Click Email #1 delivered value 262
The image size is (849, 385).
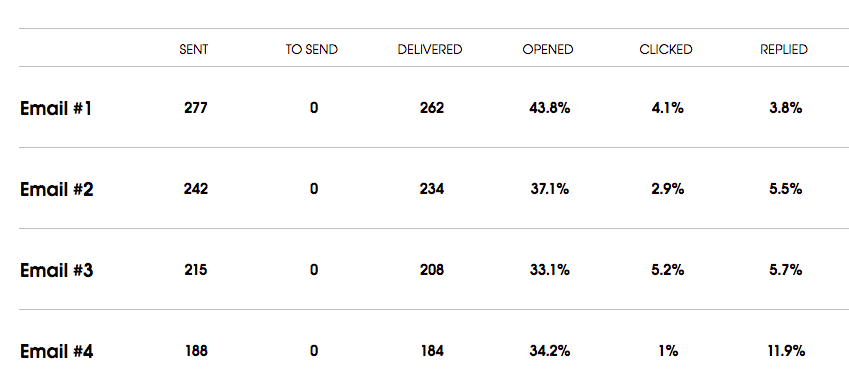click(x=432, y=108)
